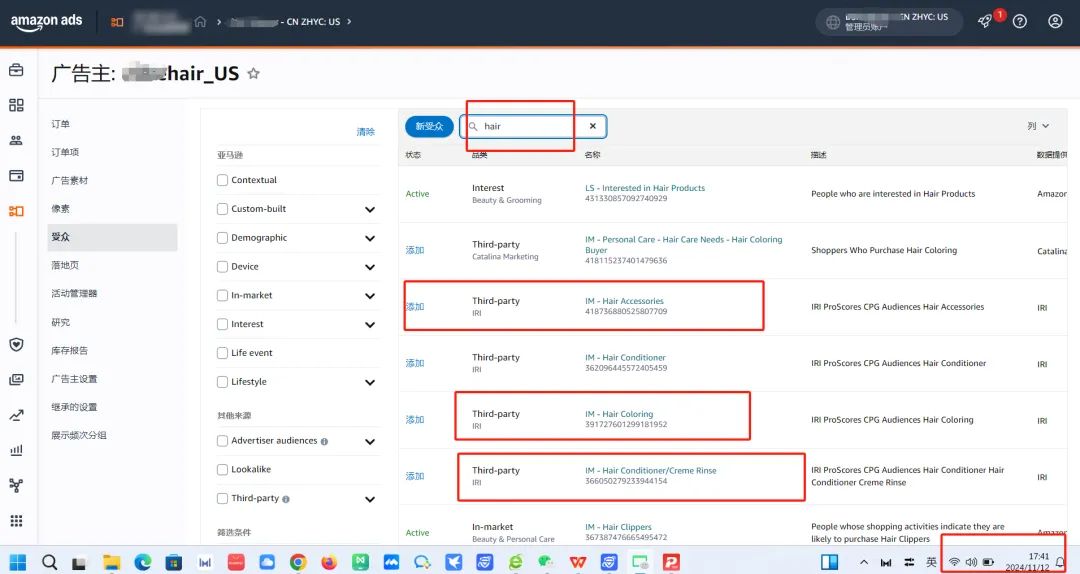Open the user account profile icon
Image resolution: width=1080 pixels, height=574 pixels.
pos(1055,21)
